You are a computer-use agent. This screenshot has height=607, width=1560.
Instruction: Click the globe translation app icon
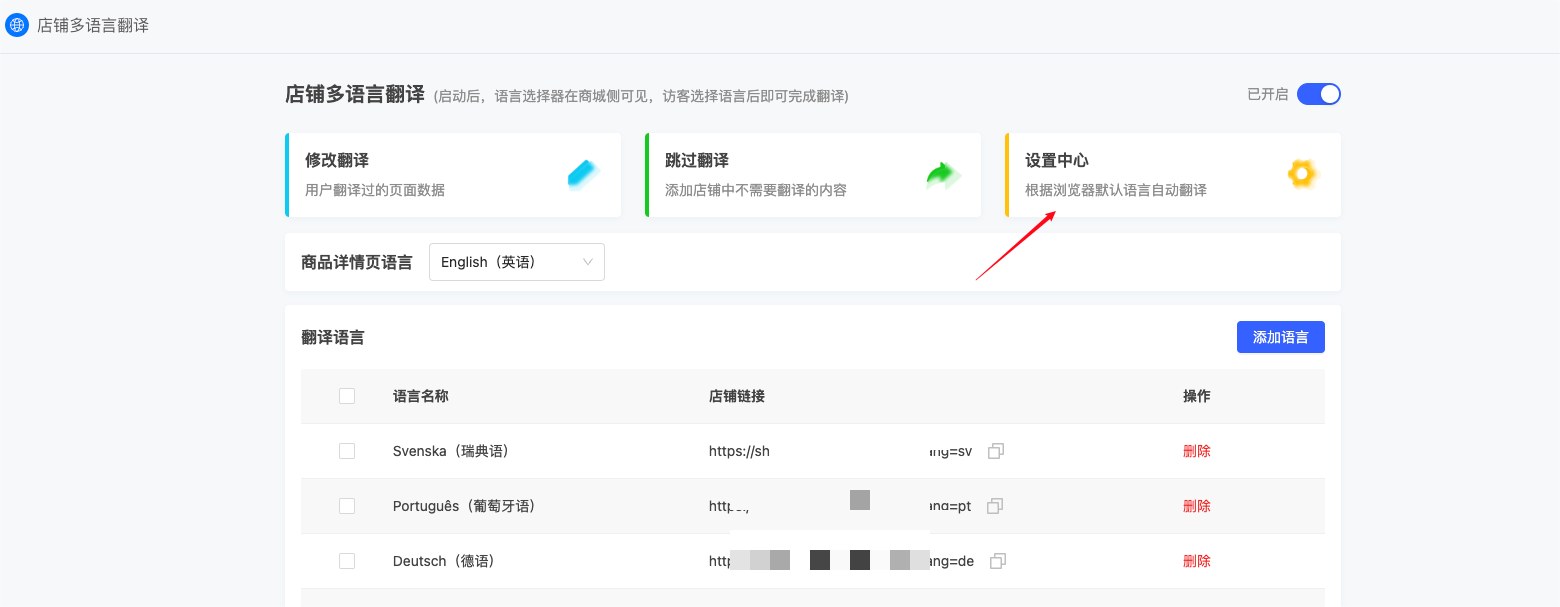(17, 25)
